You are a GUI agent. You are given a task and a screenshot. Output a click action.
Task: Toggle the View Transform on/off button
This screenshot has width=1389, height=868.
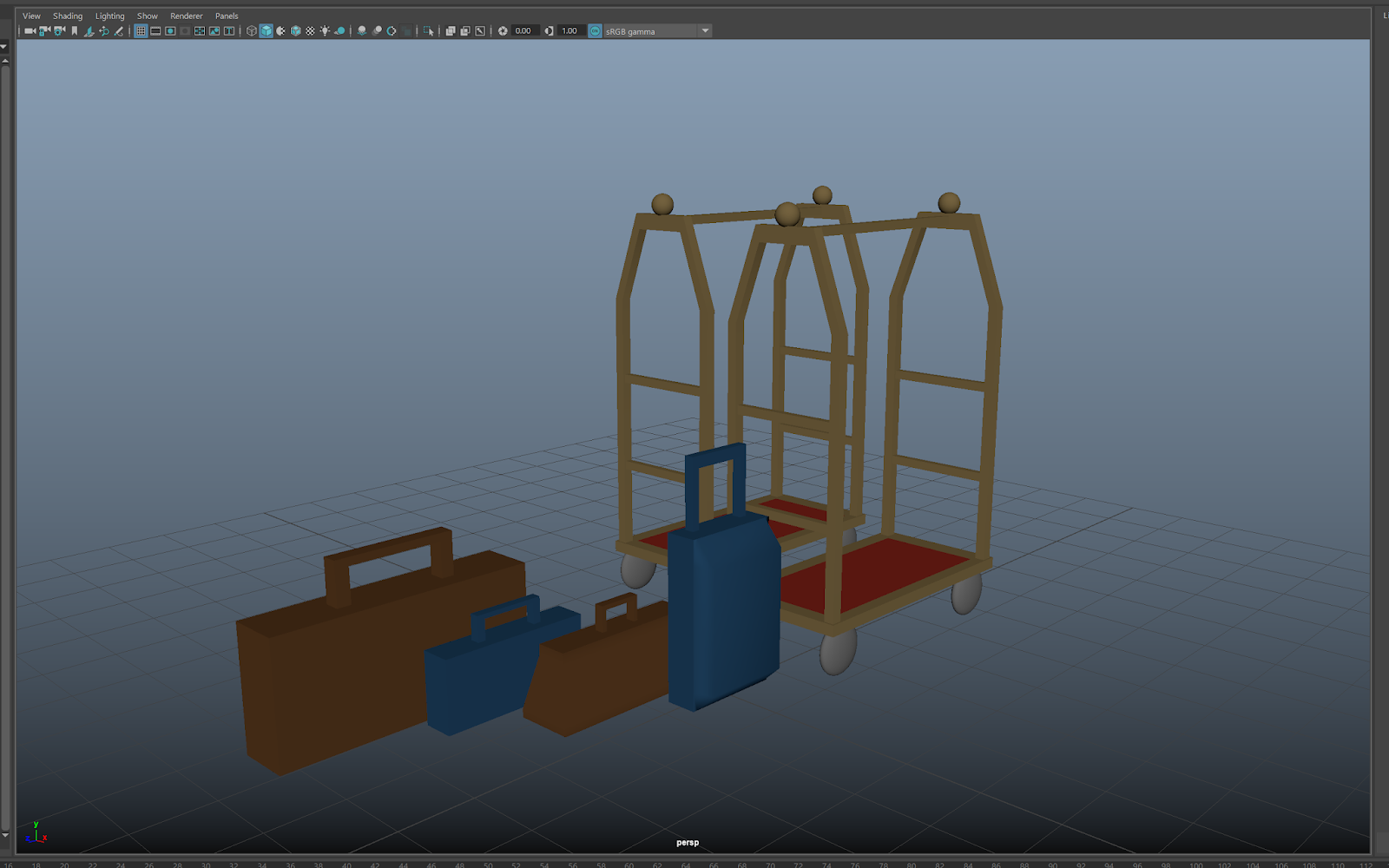click(595, 31)
